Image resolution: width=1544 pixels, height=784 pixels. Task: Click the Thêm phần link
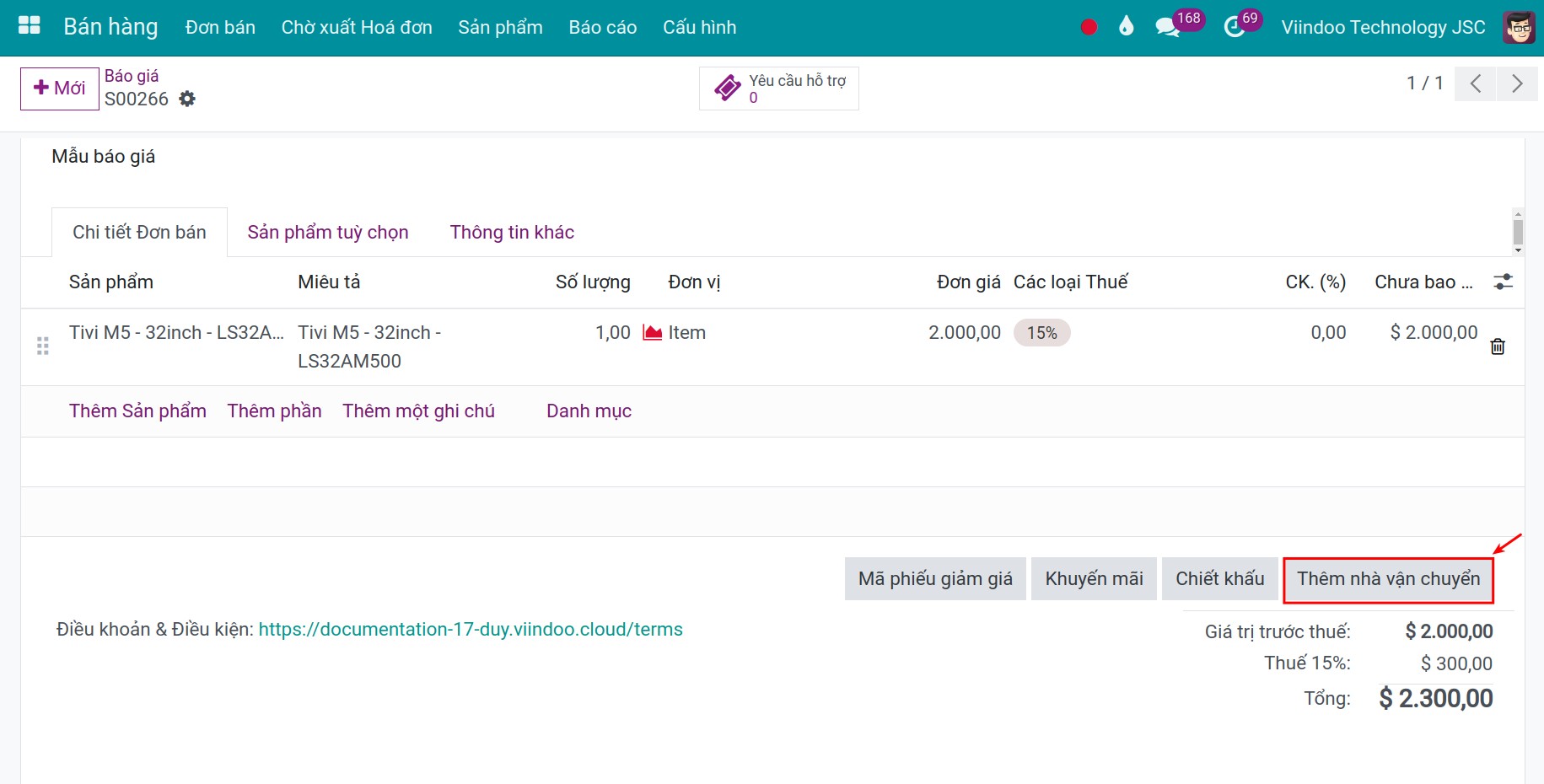(x=274, y=411)
